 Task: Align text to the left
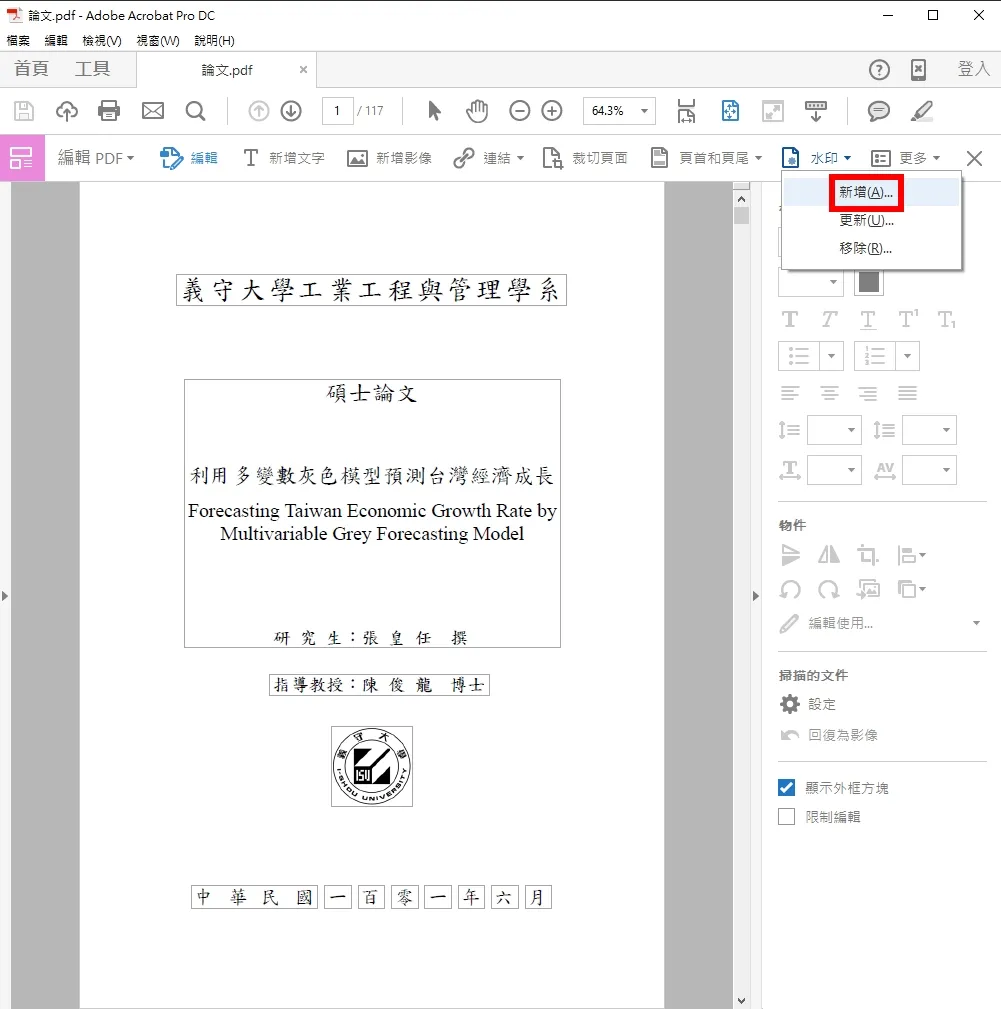790,393
